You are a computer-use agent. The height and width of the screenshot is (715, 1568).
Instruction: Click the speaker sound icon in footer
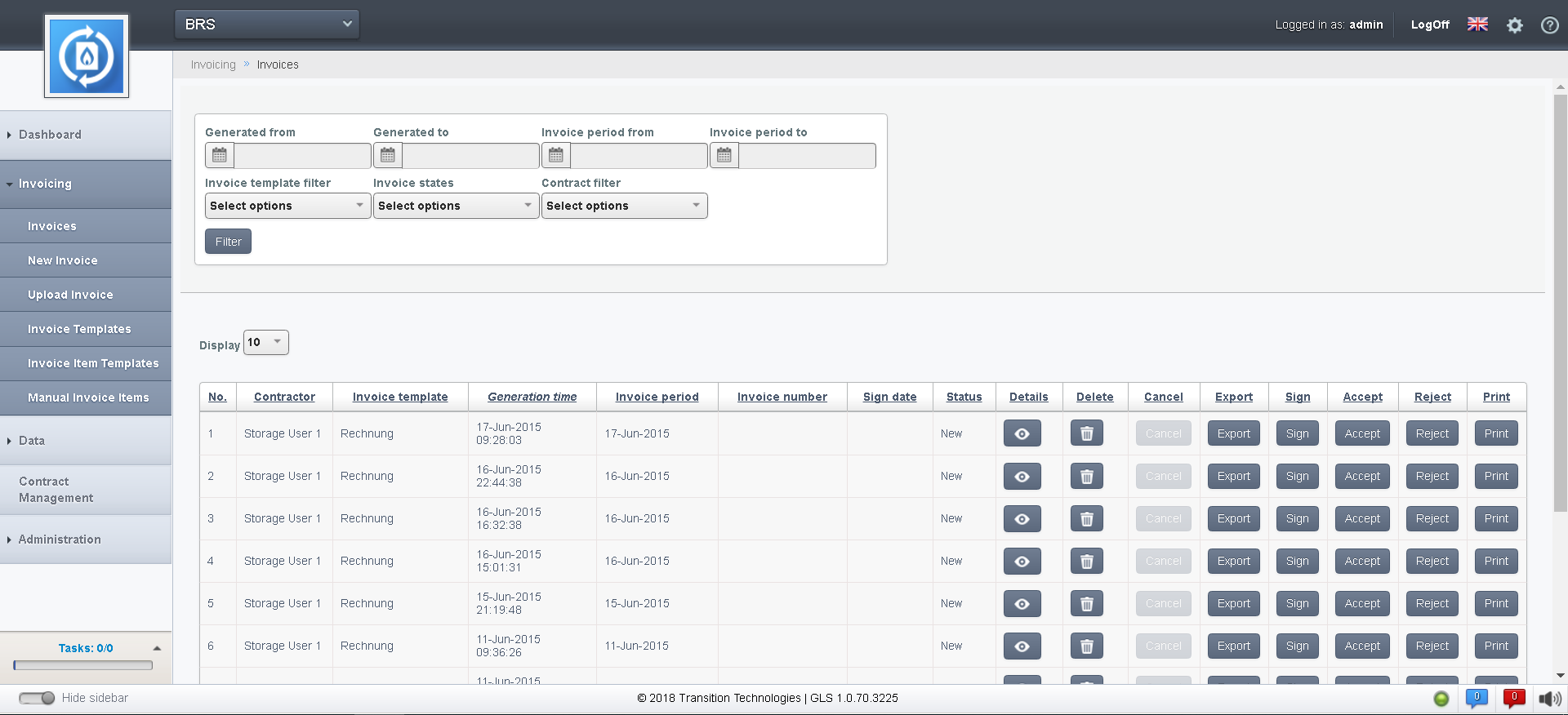[x=1548, y=699]
